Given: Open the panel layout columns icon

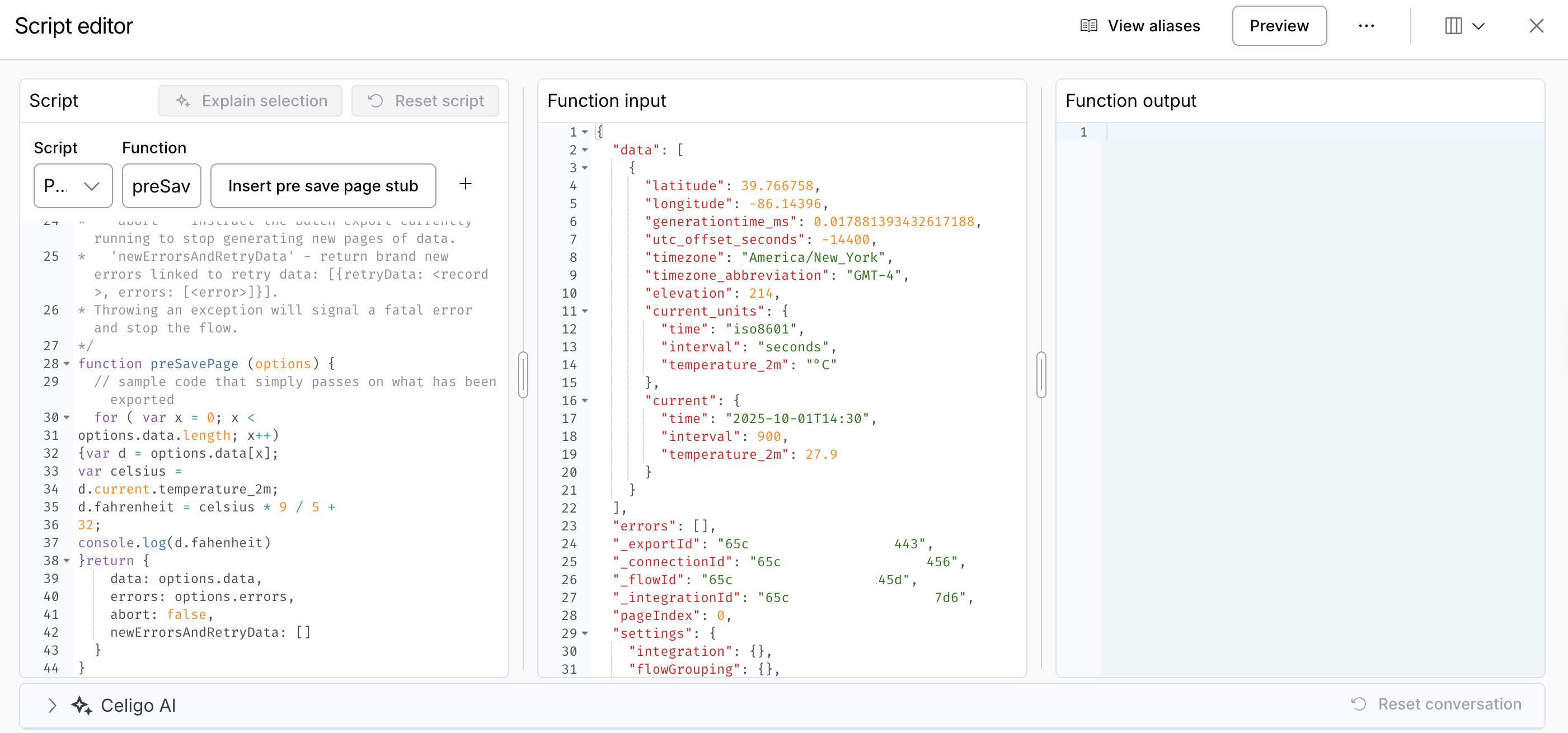Looking at the screenshot, I should click(1453, 26).
